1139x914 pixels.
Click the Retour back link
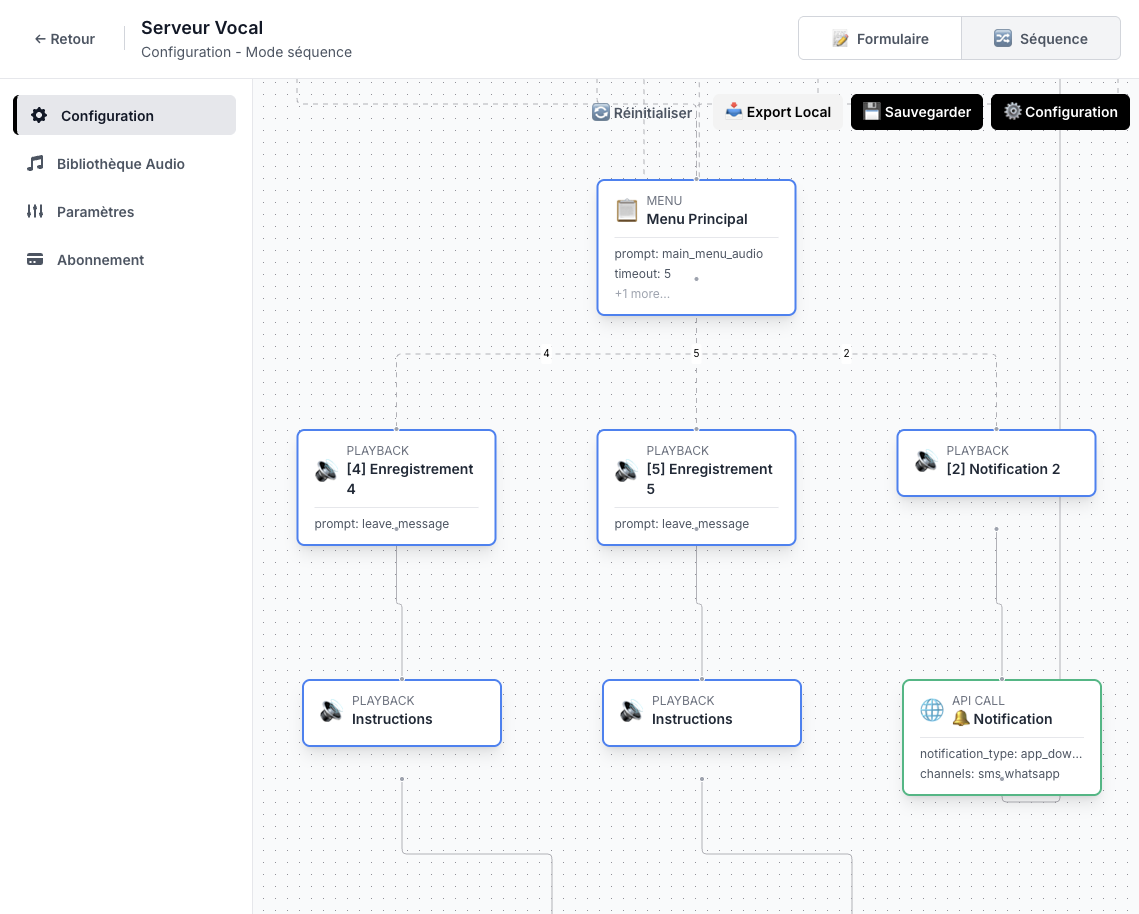pyautogui.click(x=65, y=39)
